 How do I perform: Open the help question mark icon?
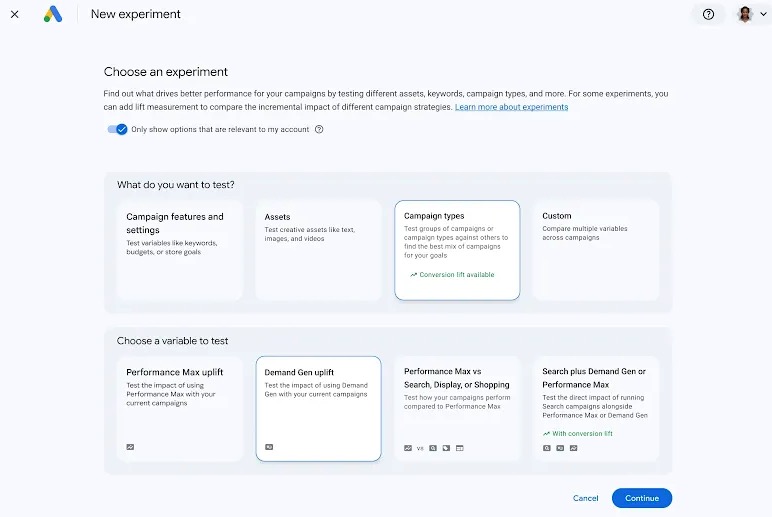pyautogui.click(x=708, y=14)
